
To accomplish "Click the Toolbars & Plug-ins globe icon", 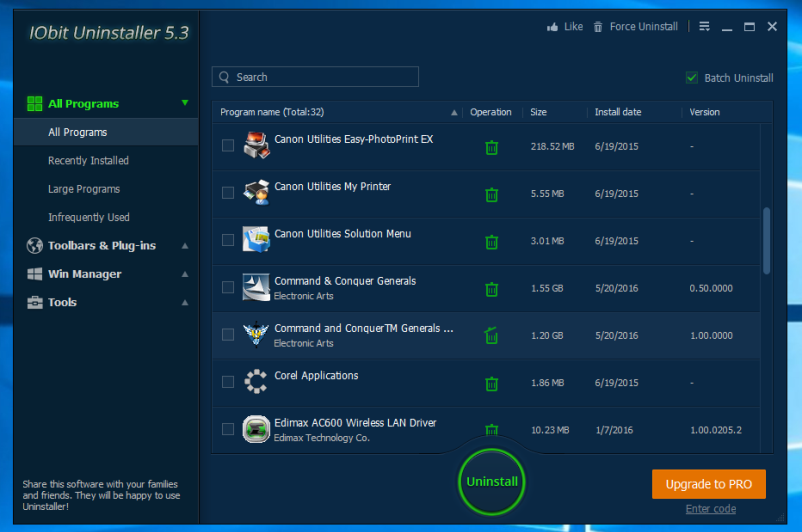I will (35, 246).
